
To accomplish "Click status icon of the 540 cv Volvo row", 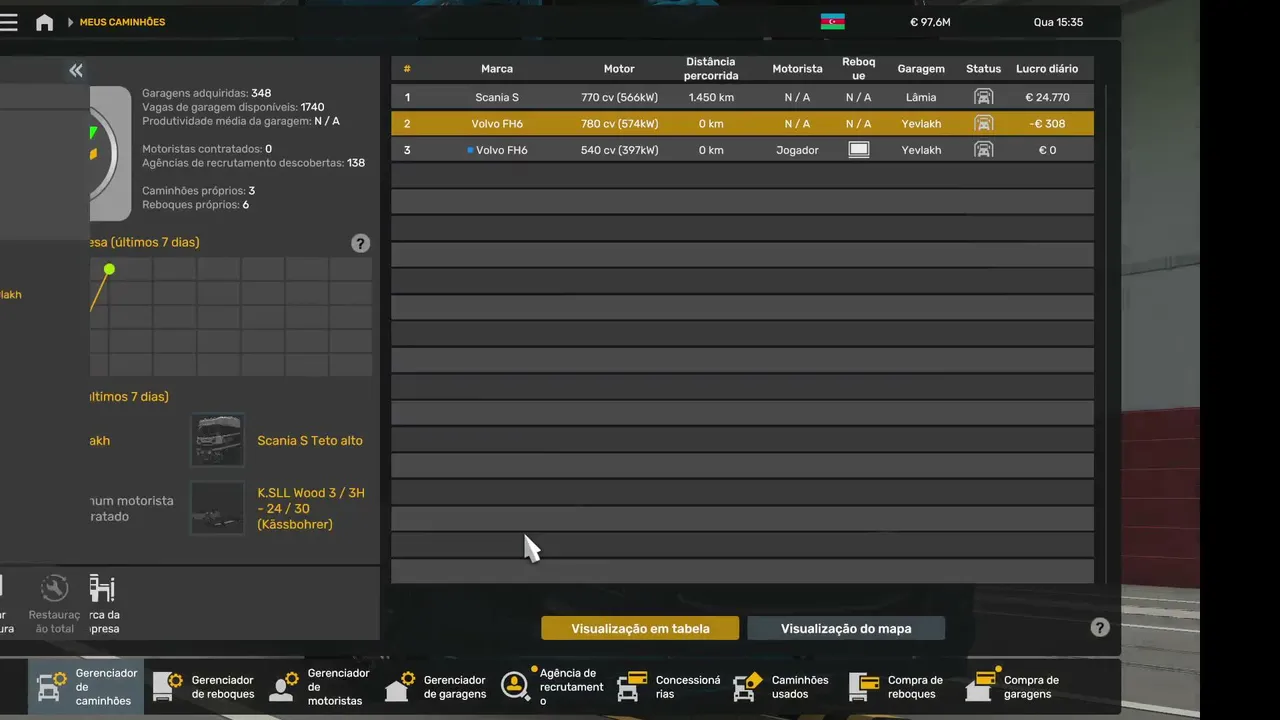I will (983, 150).
